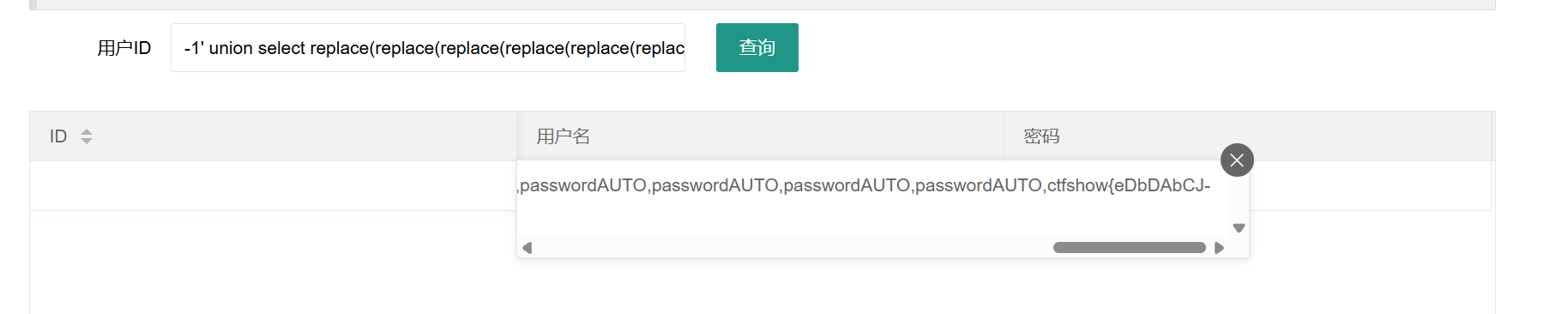Click the blank popup area under the text
Viewport: 1568px width, 314px height.
[873, 219]
